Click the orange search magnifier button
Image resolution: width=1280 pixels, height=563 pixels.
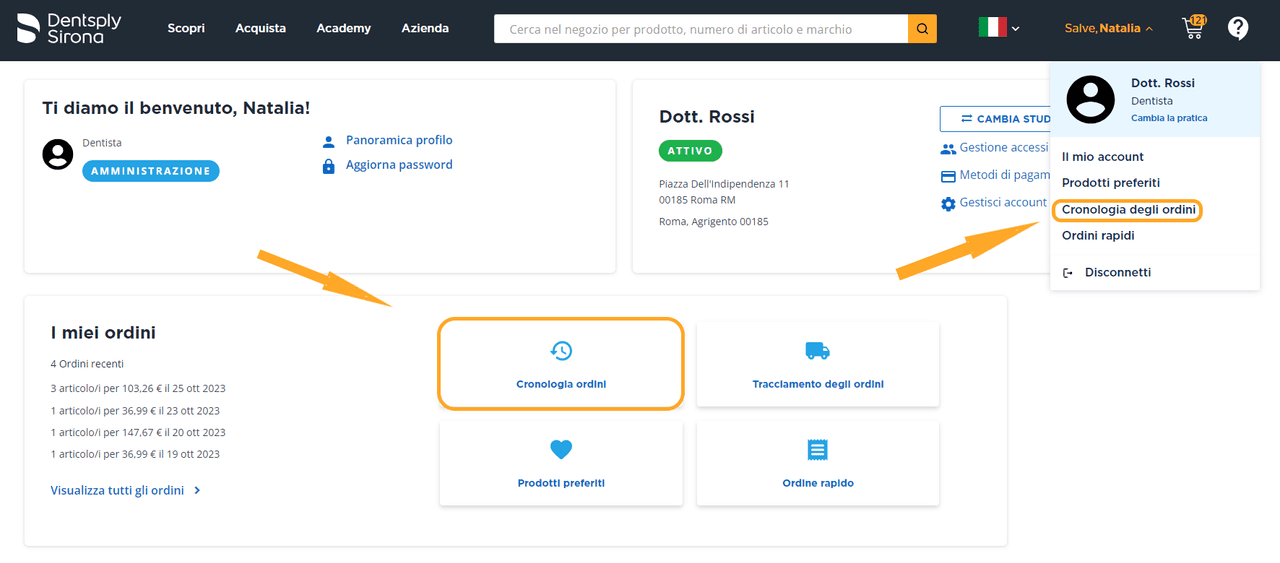pos(922,29)
